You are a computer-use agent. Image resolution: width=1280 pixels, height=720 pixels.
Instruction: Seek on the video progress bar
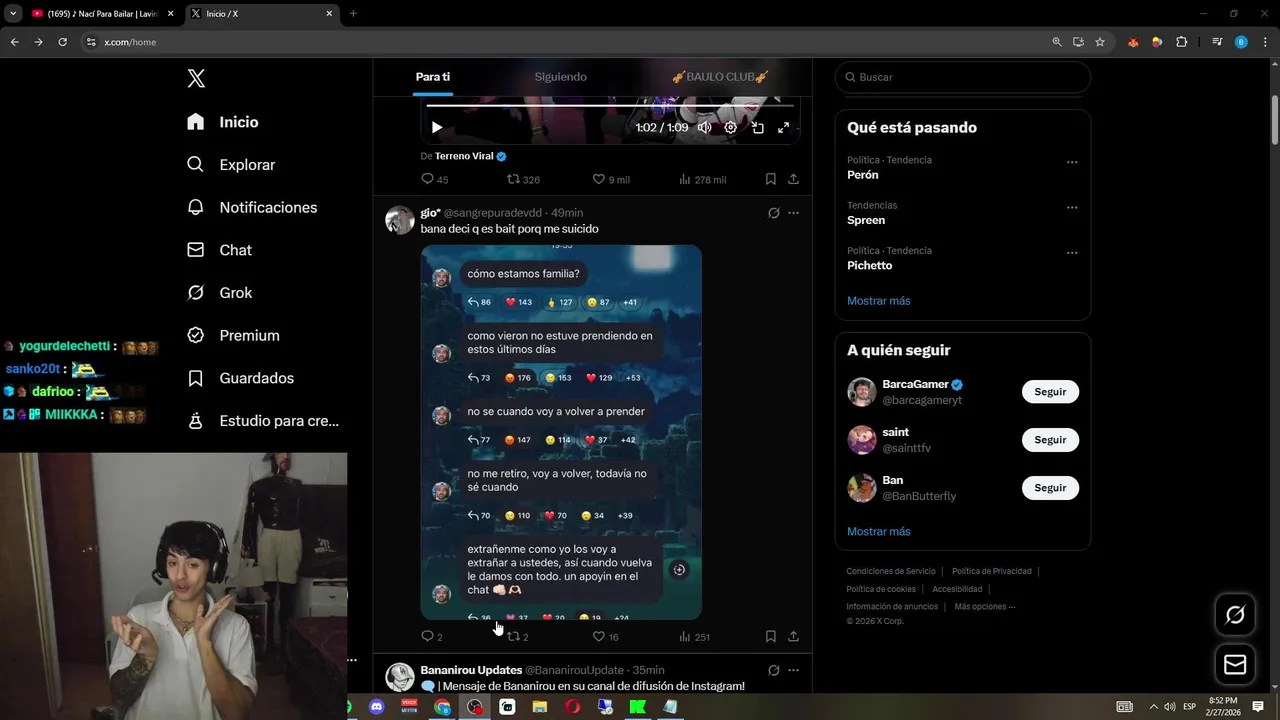[x=610, y=105]
